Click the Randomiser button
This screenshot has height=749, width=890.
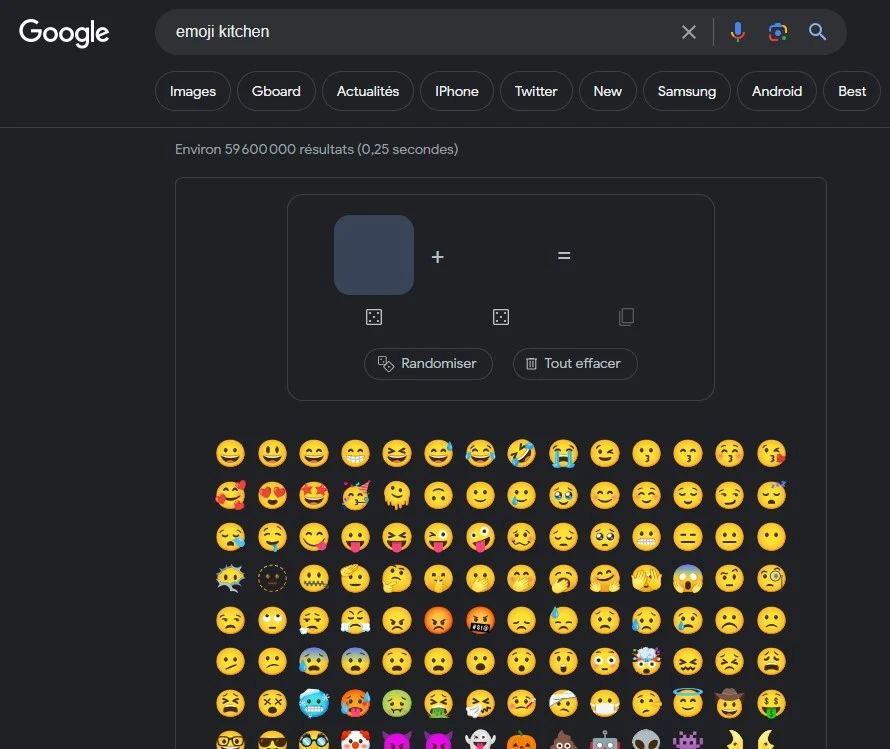428,364
